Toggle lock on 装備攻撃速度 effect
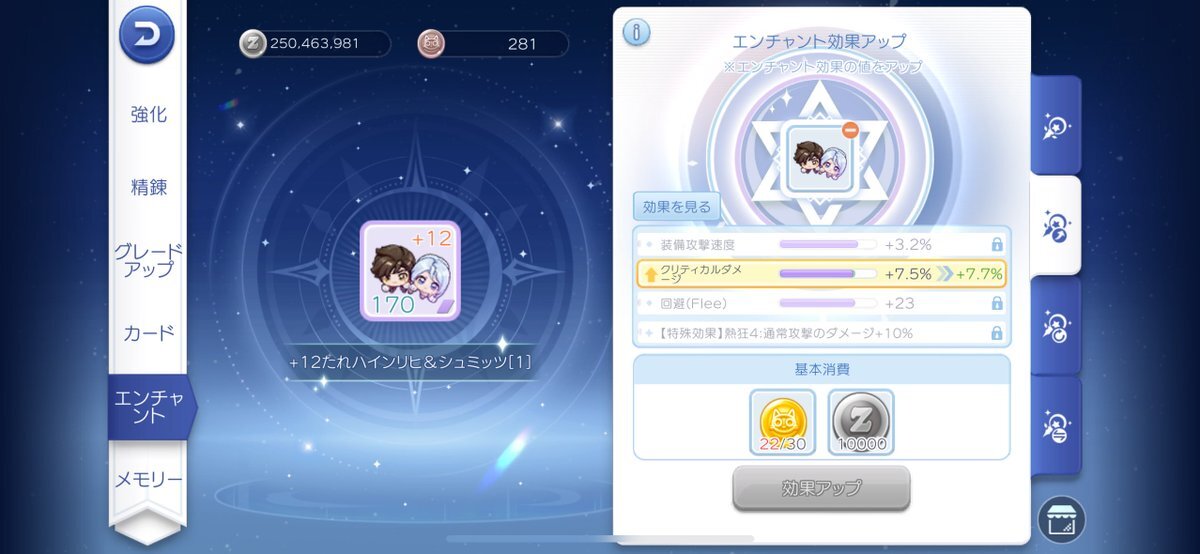The image size is (1200, 554). click(996, 244)
